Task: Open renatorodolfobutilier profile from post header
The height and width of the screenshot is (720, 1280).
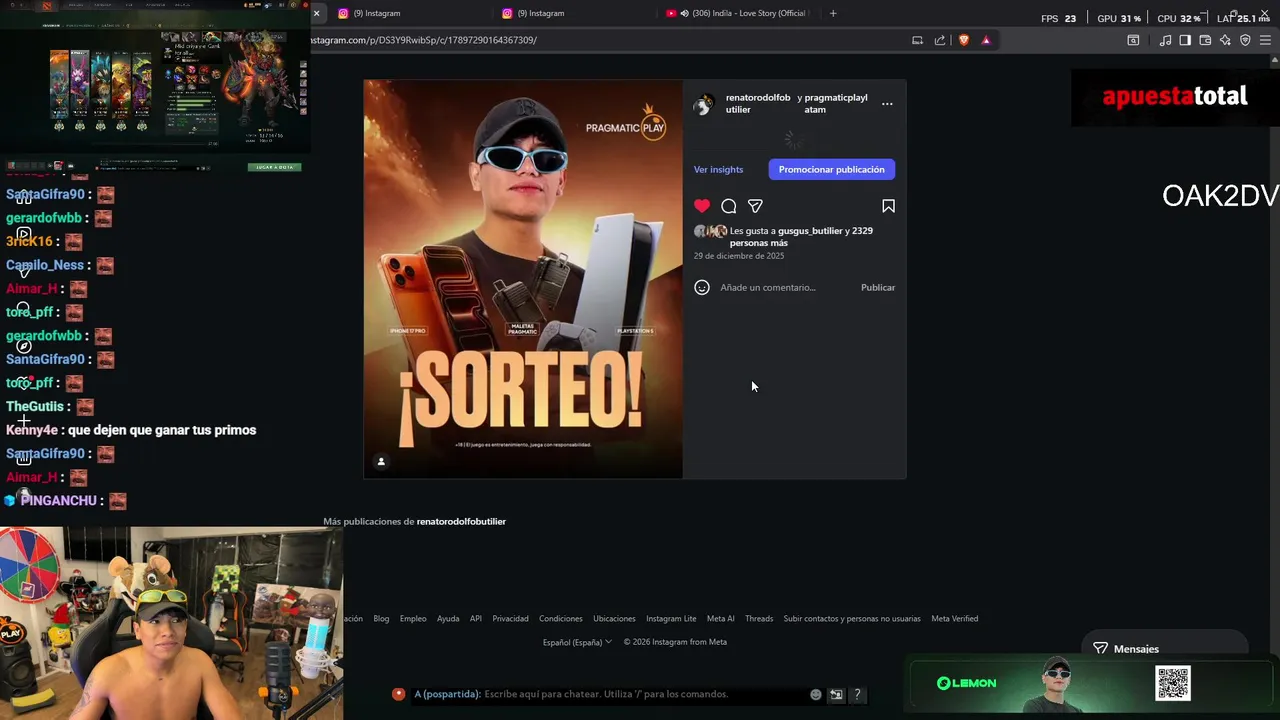Action: (x=758, y=103)
